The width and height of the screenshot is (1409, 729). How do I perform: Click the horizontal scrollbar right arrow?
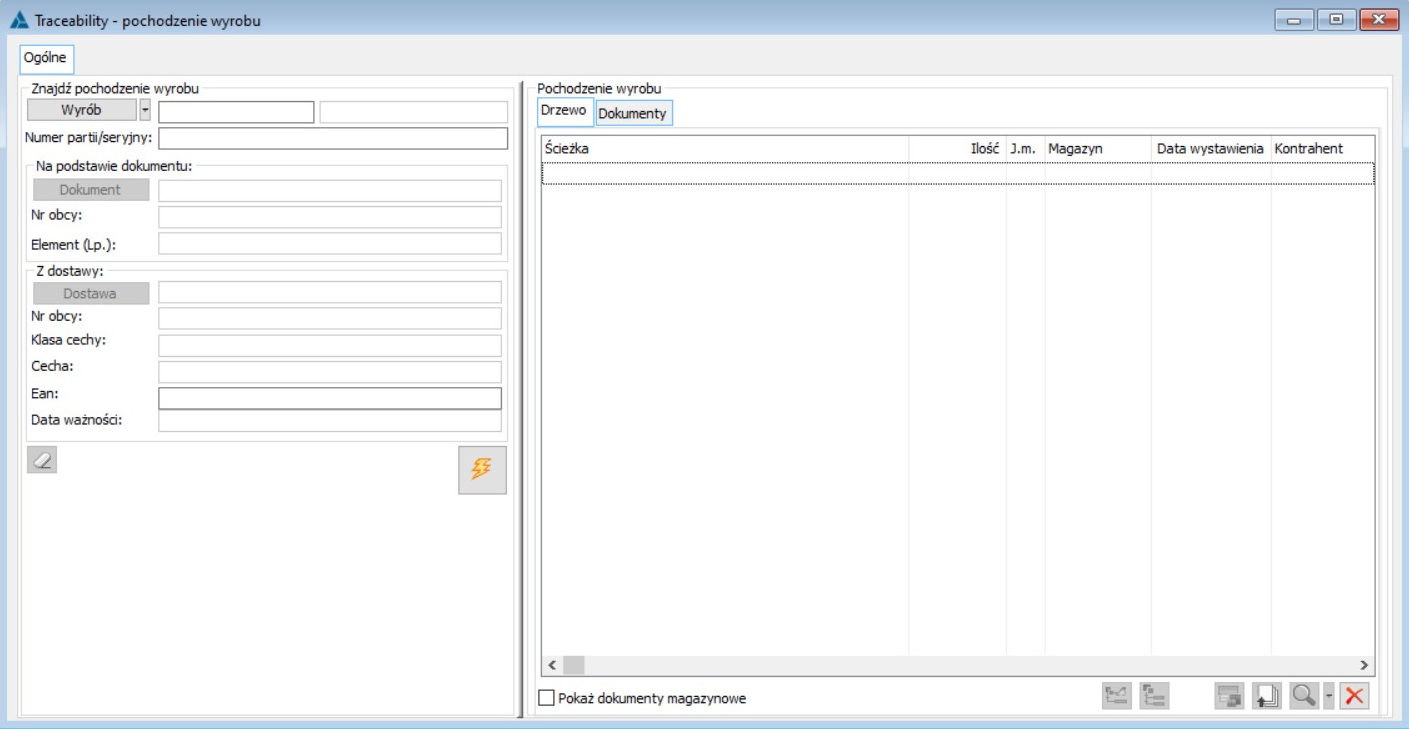tap(1364, 665)
